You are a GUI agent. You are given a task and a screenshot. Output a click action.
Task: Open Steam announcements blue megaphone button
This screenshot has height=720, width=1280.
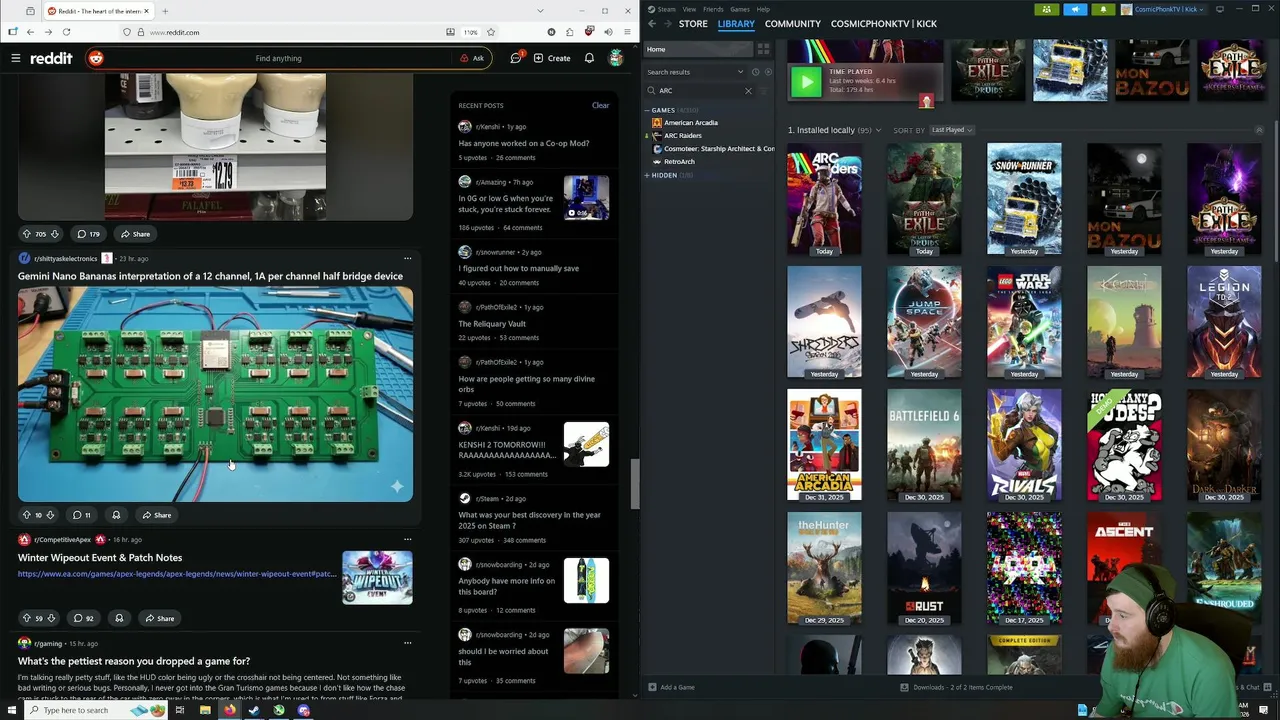1075,9
